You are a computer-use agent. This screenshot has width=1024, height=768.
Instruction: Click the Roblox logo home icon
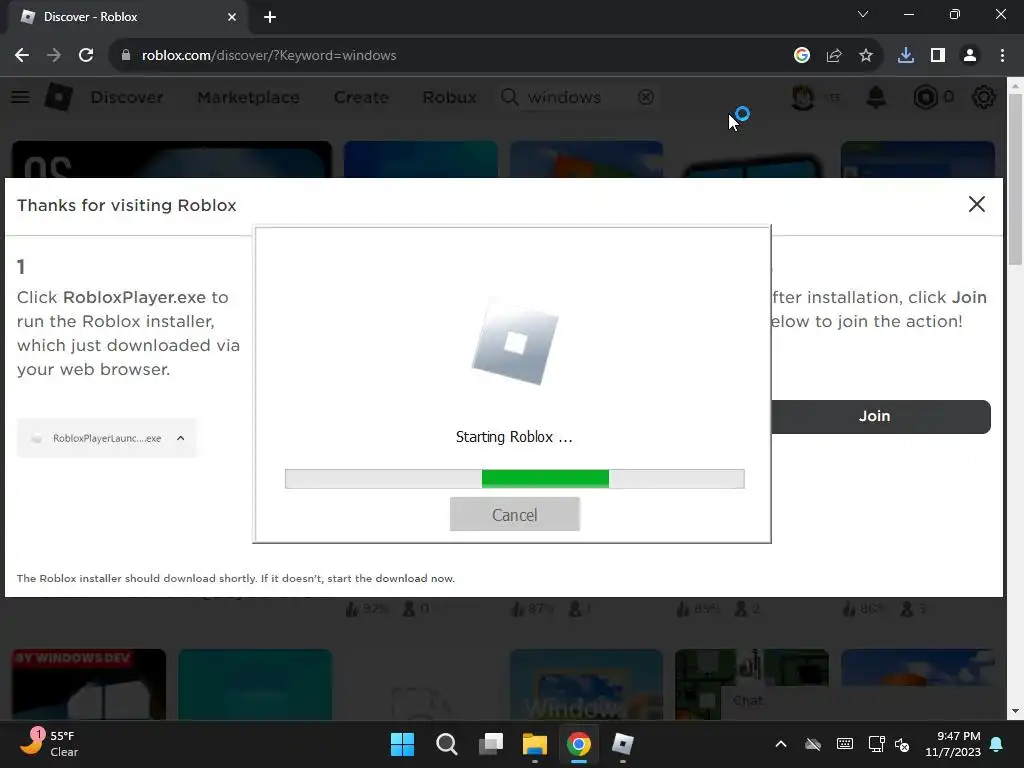[59, 97]
